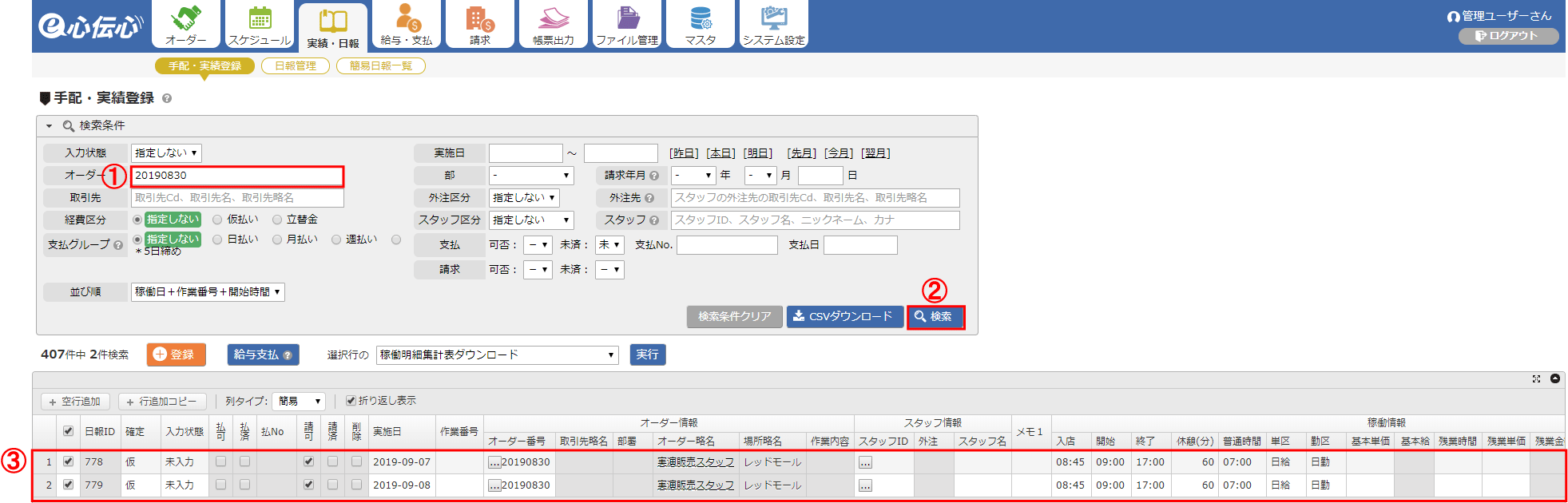Screen dimensions: 1568x503
Task: Click the 管理ユーザーさん user icon
Action: (x=1453, y=16)
